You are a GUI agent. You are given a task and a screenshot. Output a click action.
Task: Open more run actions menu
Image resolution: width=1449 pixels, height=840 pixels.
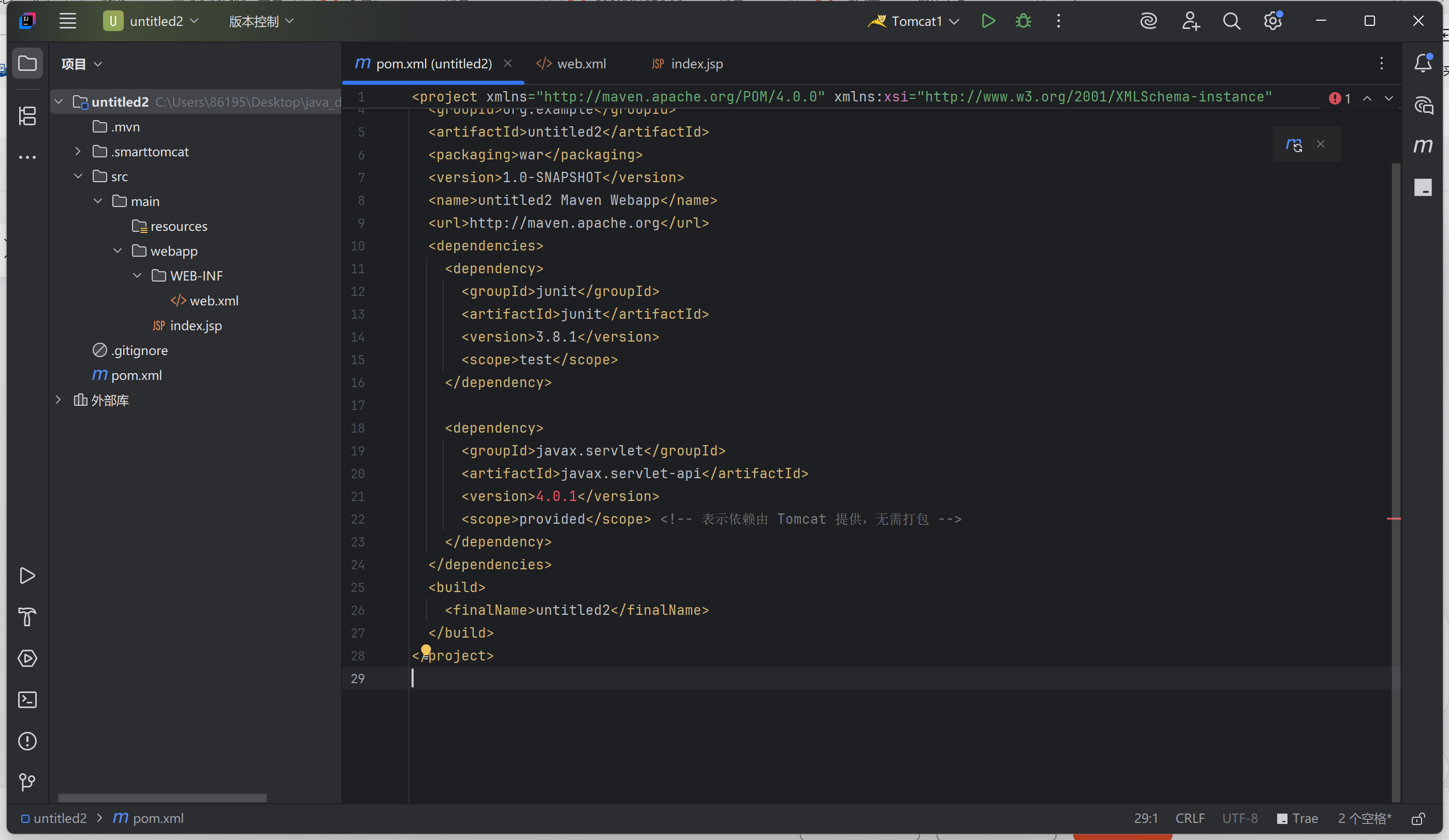1058,21
